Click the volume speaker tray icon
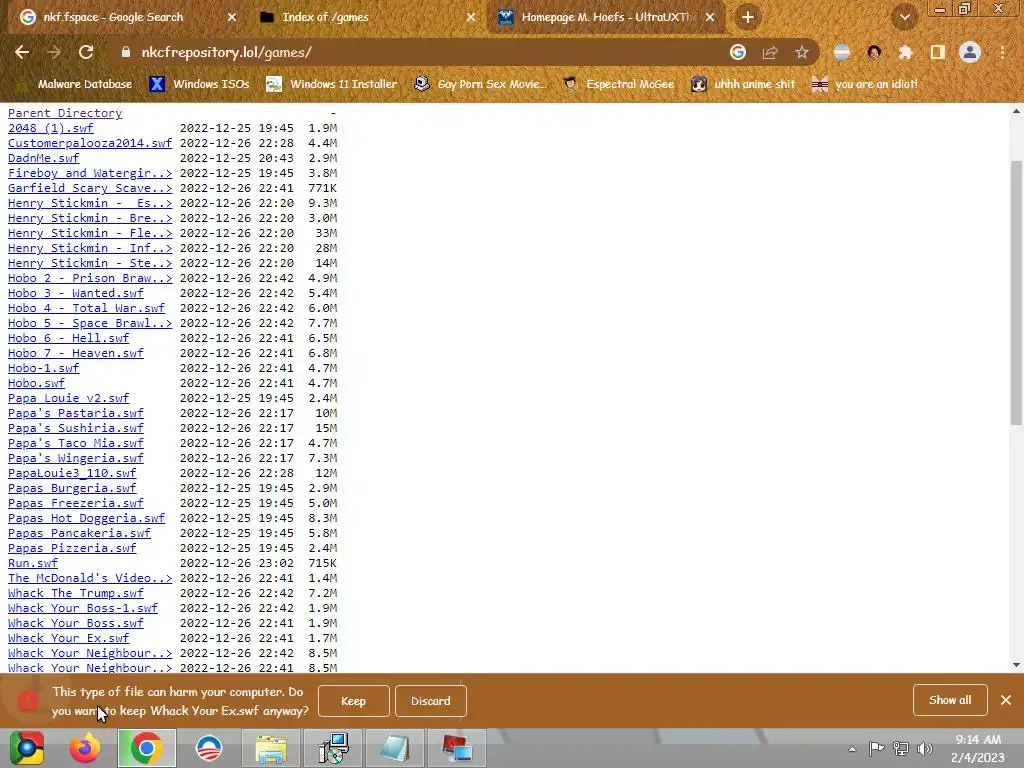1024x768 pixels. 924,748
